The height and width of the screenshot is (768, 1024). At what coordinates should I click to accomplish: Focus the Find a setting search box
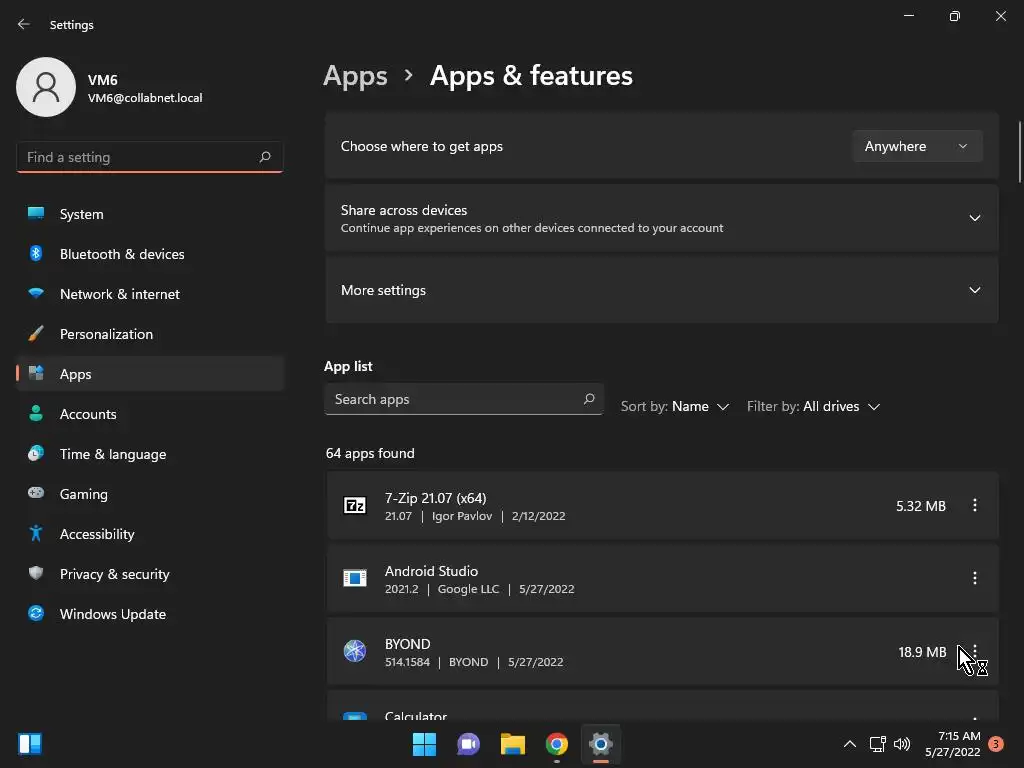pos(138,157)
